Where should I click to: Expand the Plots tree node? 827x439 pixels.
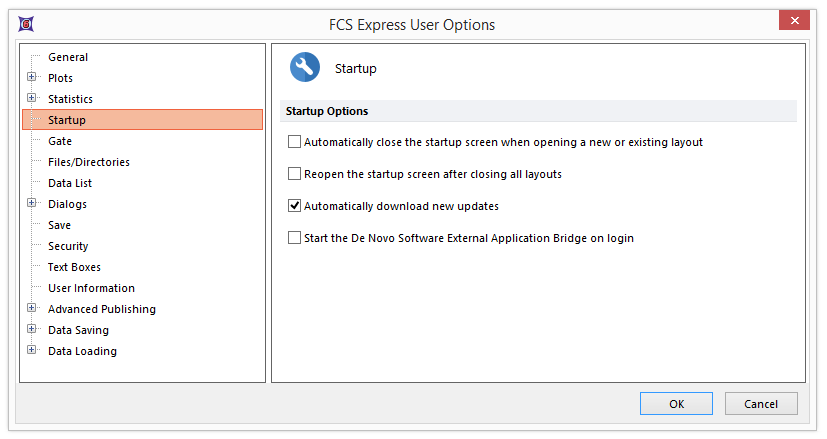point(32,77)
